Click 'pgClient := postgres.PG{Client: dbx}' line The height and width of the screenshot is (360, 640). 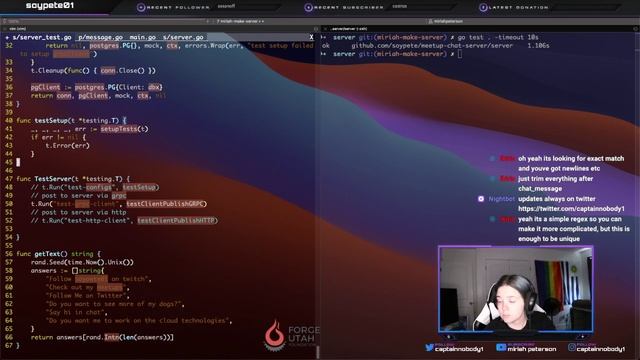(x=97, y=87)
